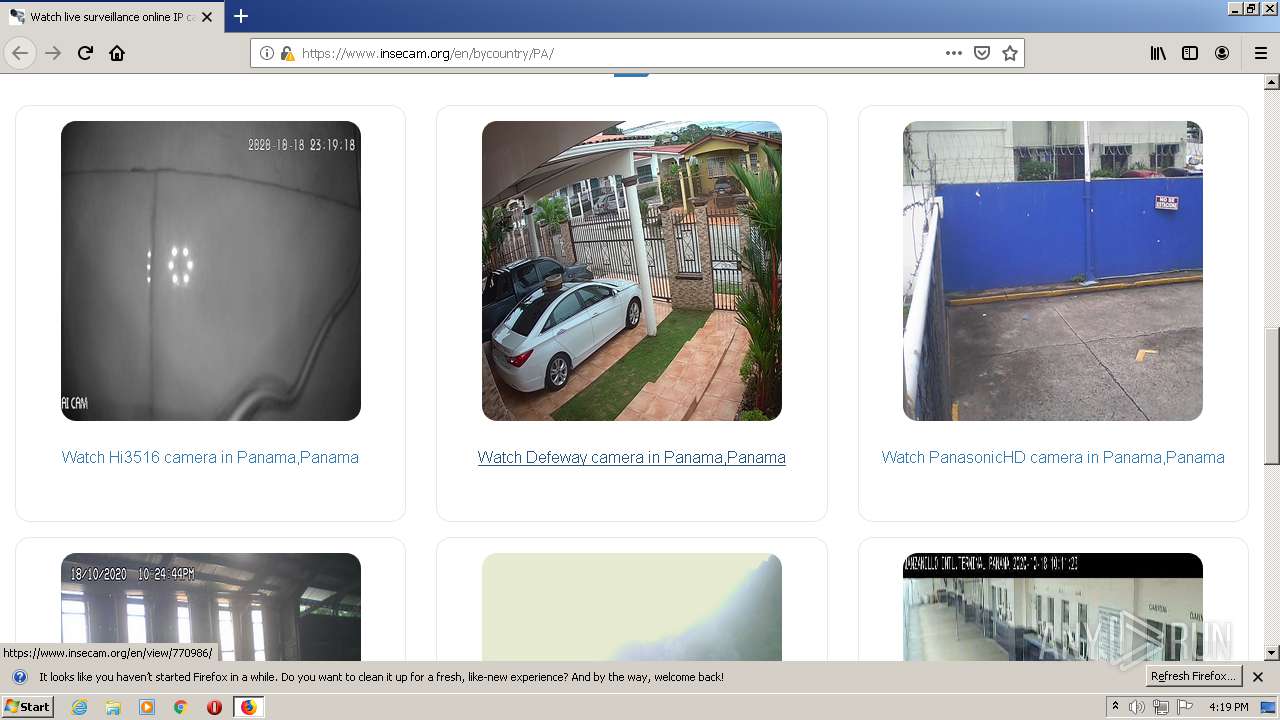Open Watch PanasonicHD camera in Panama link
The image size is (1280, 720).
point(1053,457)
